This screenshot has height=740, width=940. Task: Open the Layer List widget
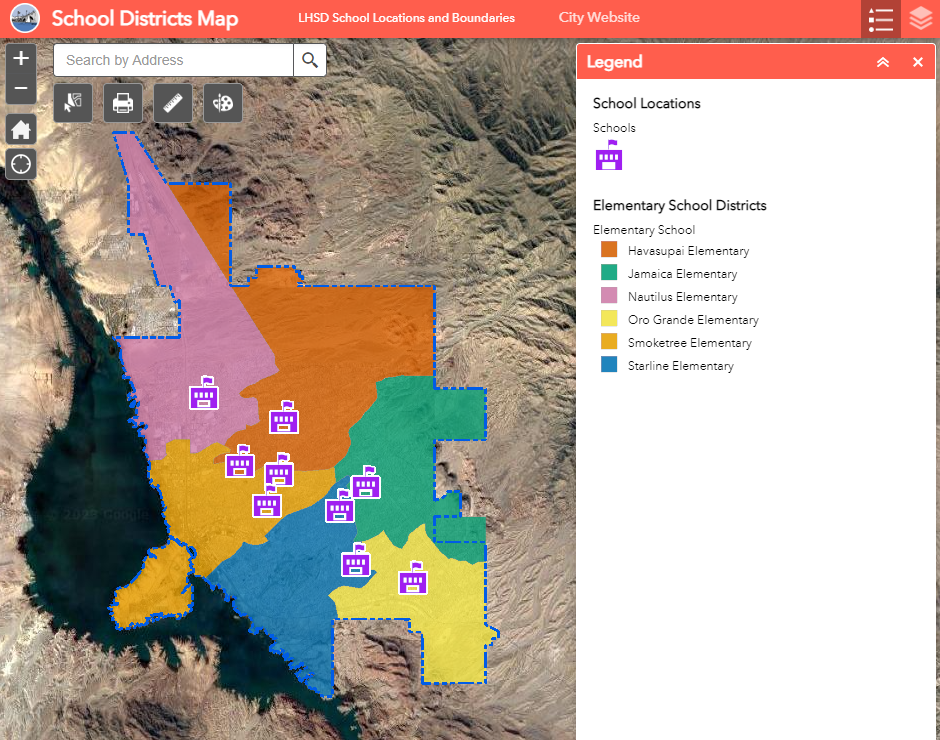919,18
